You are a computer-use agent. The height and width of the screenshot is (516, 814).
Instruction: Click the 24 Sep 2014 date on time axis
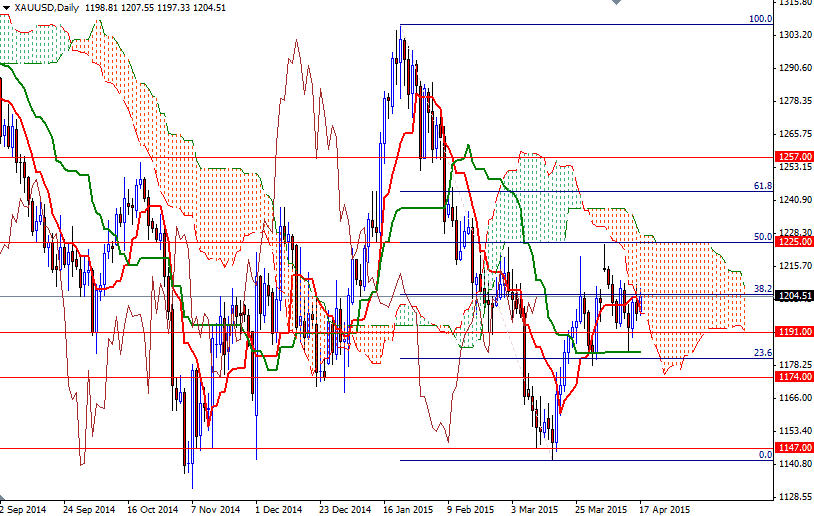pyautogui.click(x=87, y=508)
